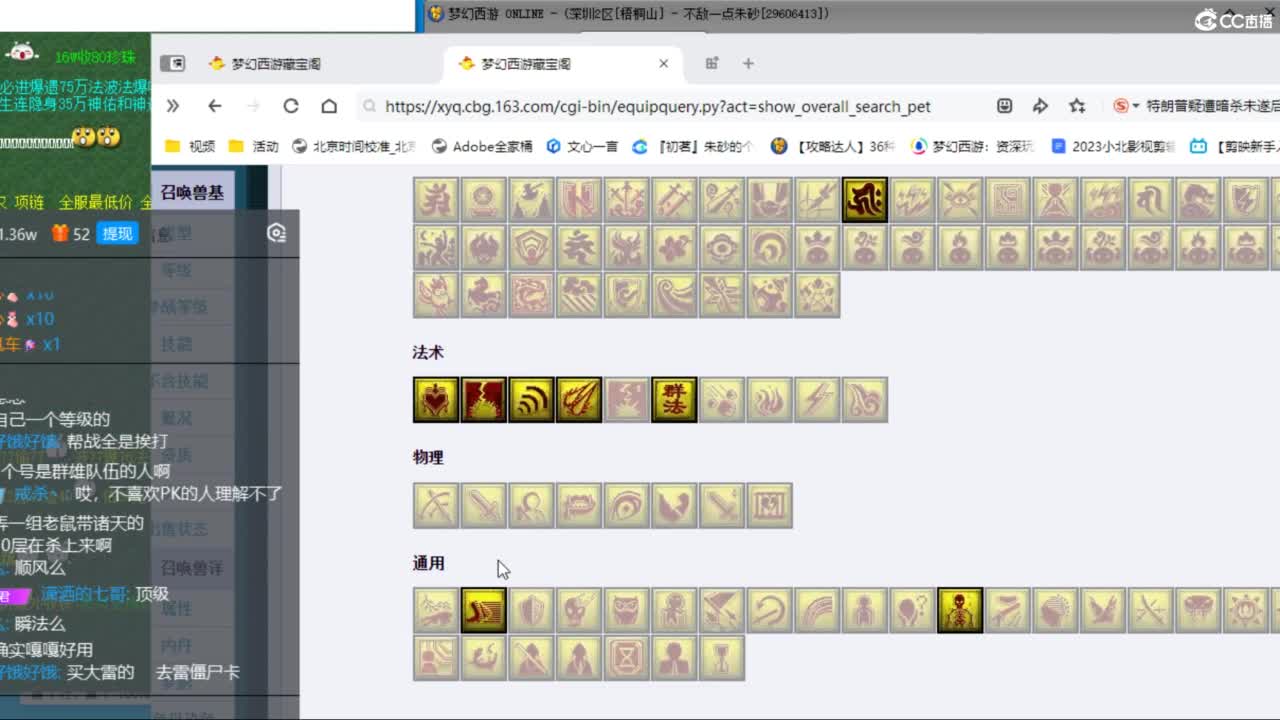Image resolution: width=1280 pixels, height=720 pixels.
Task: Select the shield skill icon in 通用
Action: click(x=531, y=610)
